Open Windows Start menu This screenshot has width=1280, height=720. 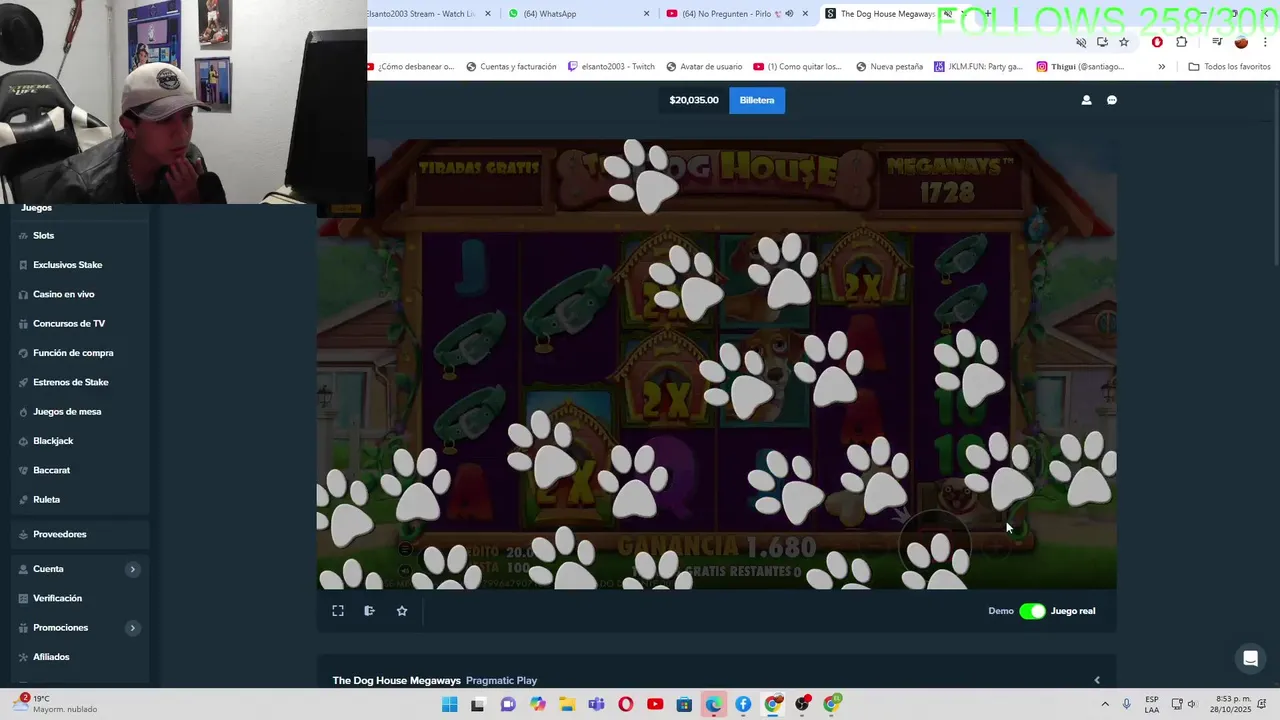tap(450, 705)
